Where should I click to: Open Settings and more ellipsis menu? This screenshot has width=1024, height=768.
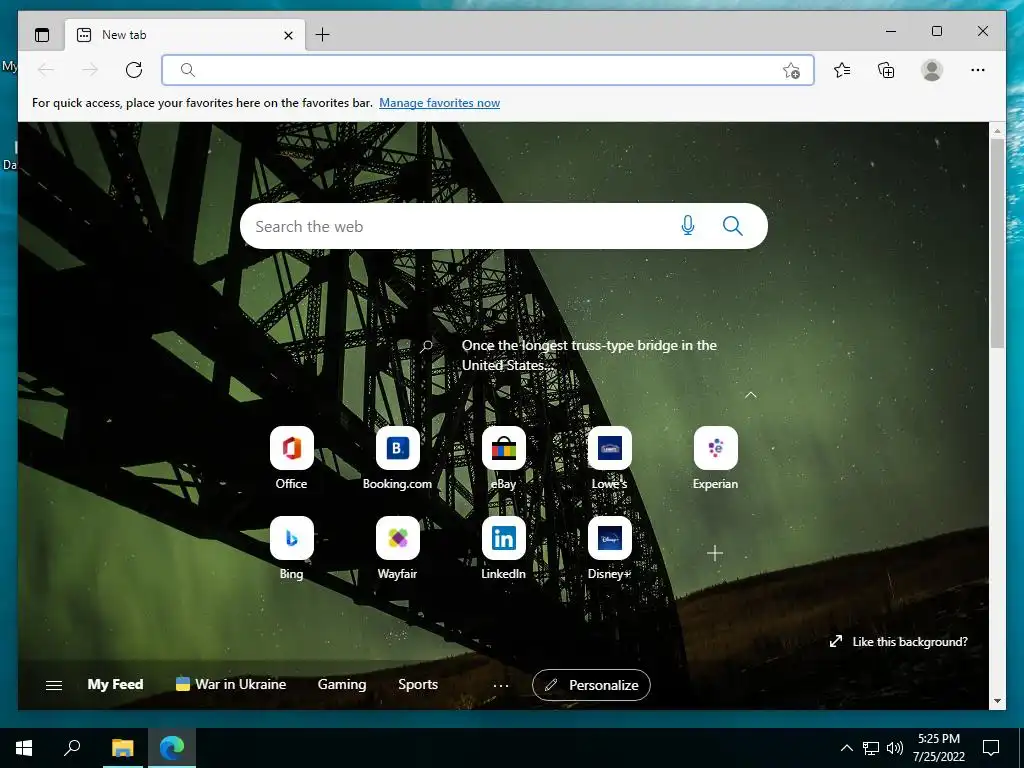point(977,70)
